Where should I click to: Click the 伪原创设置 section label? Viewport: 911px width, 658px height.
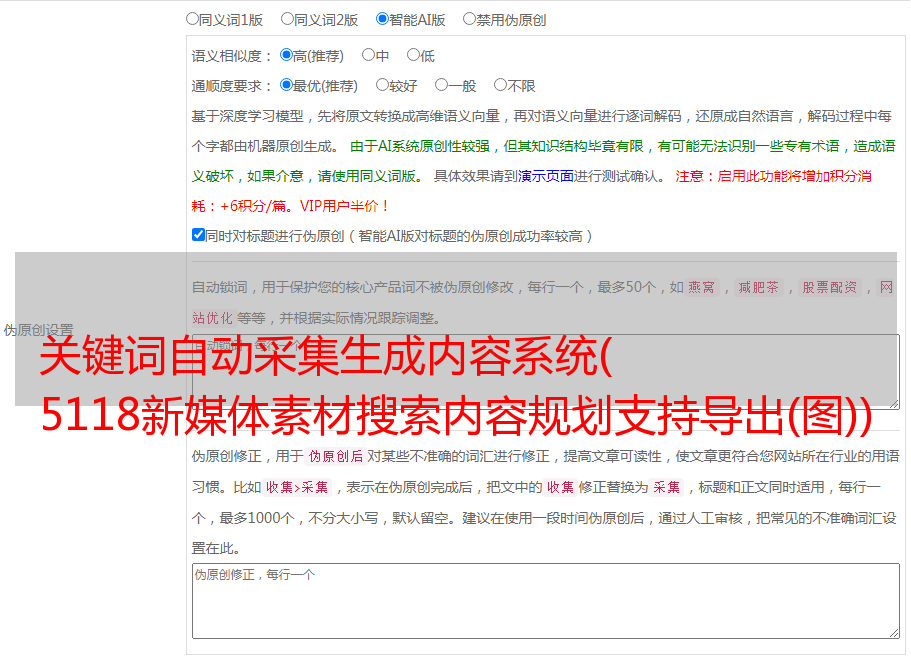(x=38, y=330)
